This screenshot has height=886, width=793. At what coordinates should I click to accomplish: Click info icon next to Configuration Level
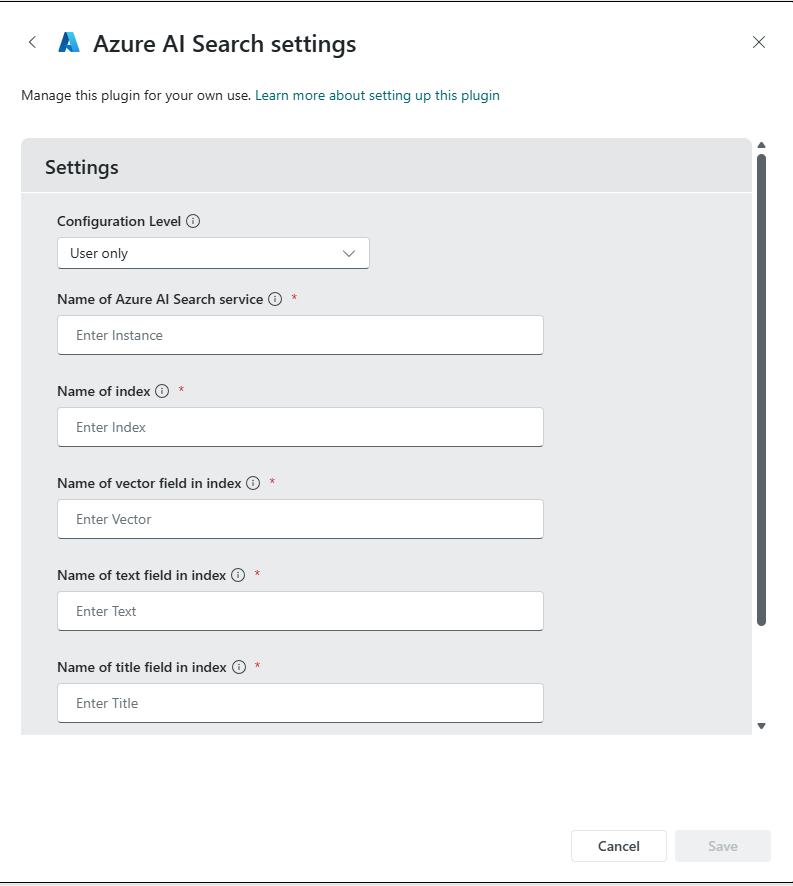(193, 221)
